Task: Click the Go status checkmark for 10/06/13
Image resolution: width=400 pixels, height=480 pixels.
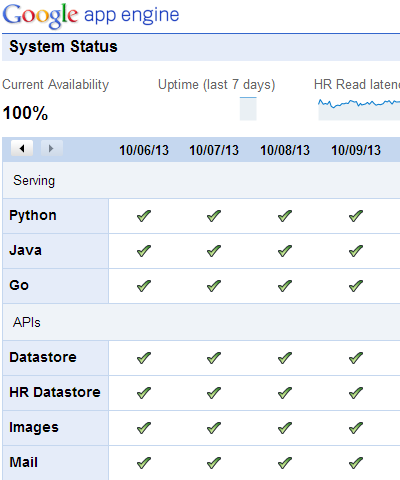Action: [144, 286]
